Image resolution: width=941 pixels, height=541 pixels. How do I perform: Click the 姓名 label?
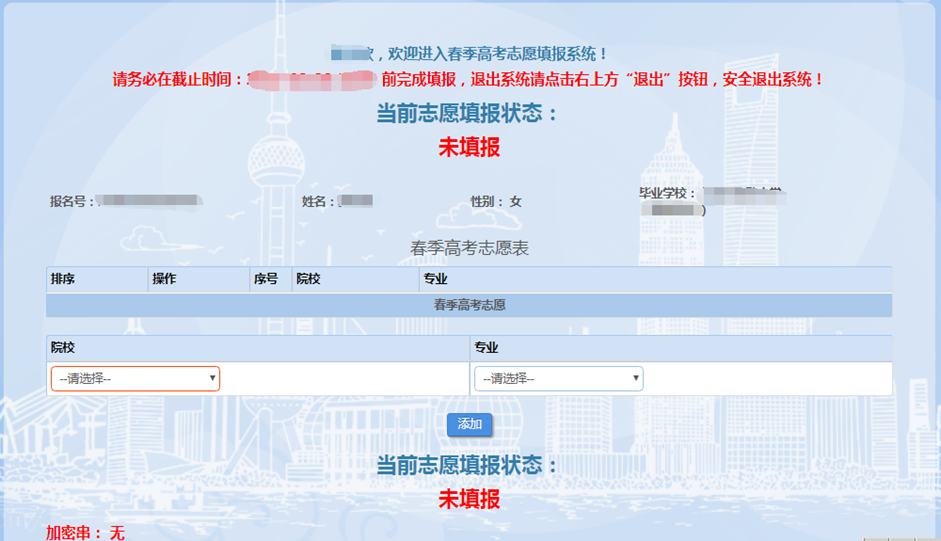pos(319,201)
